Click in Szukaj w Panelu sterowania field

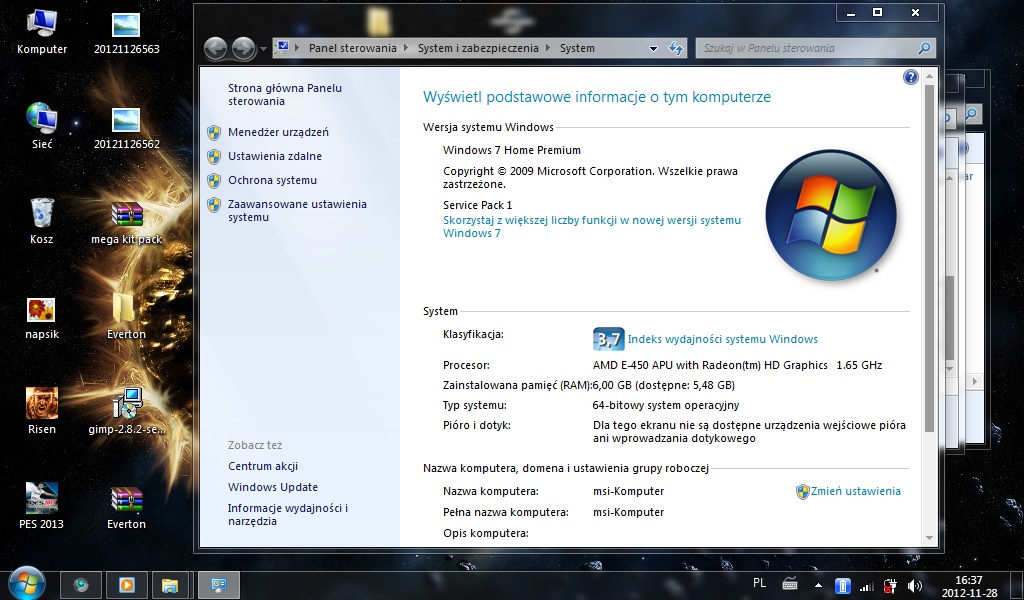click(807, 48)
